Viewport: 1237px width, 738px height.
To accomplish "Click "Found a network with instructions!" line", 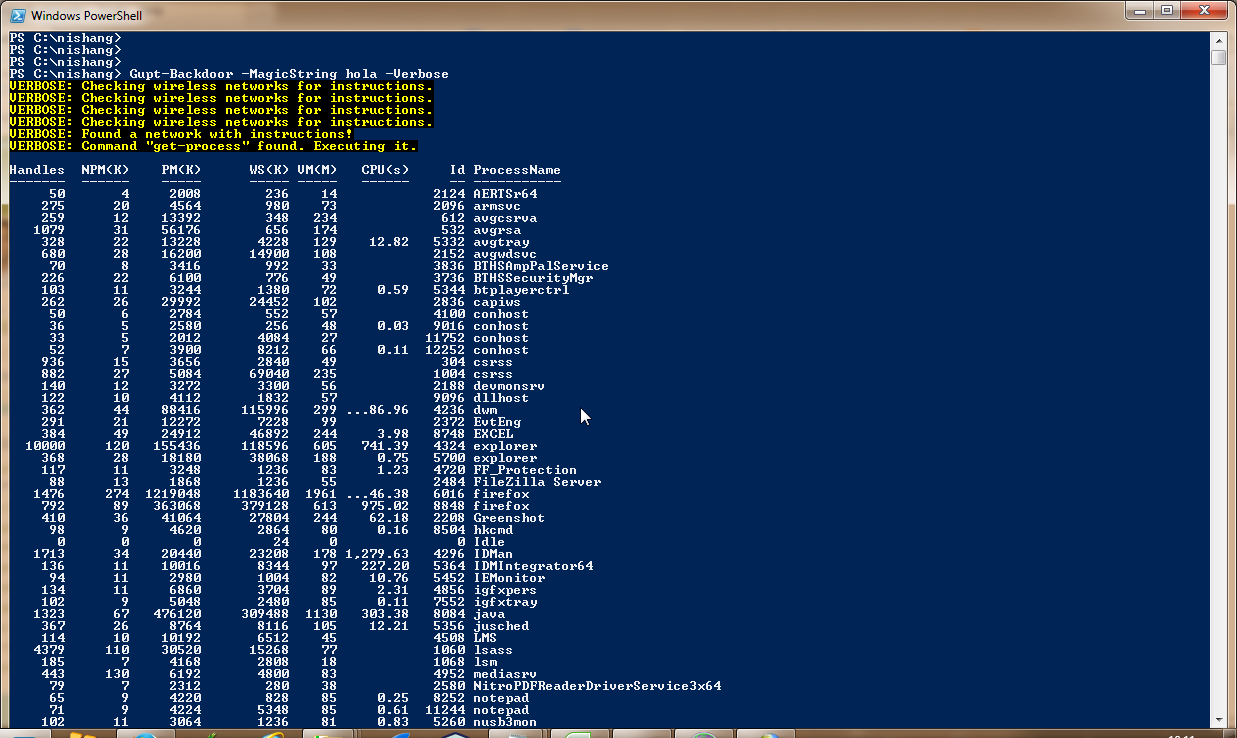I will [x=216, y=134].
